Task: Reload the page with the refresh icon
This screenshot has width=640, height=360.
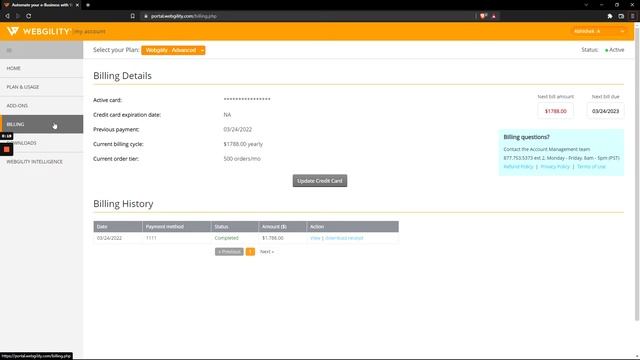Action: [29, 16]
